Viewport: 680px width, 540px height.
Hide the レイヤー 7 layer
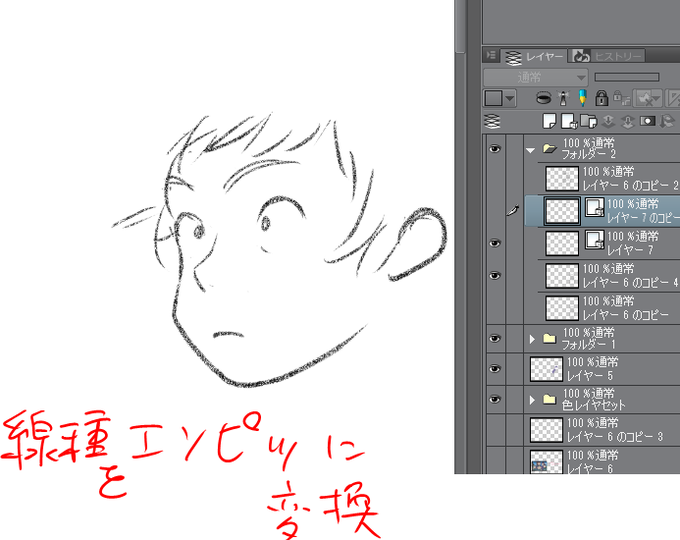495,243
